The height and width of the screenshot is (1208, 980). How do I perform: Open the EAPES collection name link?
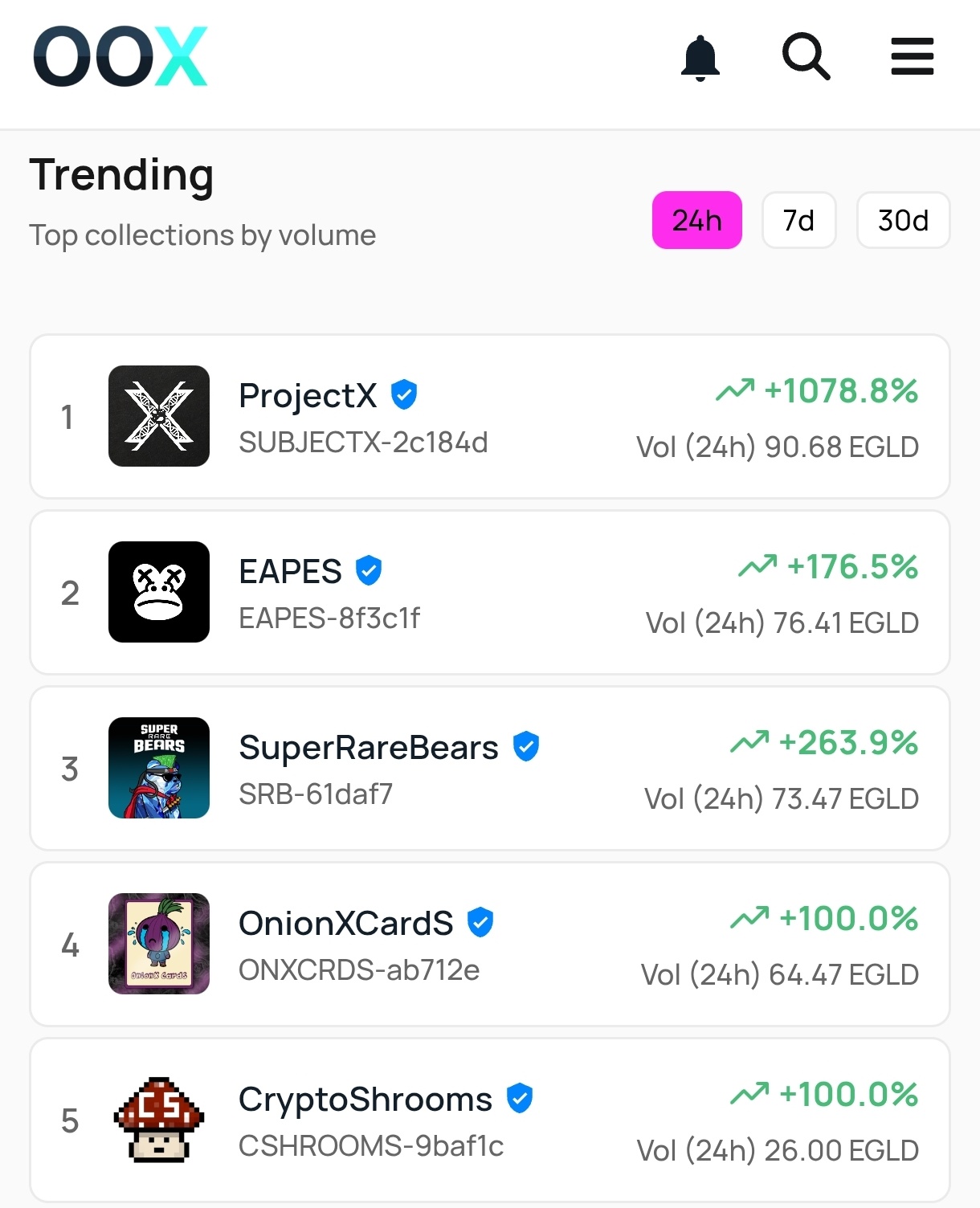[290, 571]
